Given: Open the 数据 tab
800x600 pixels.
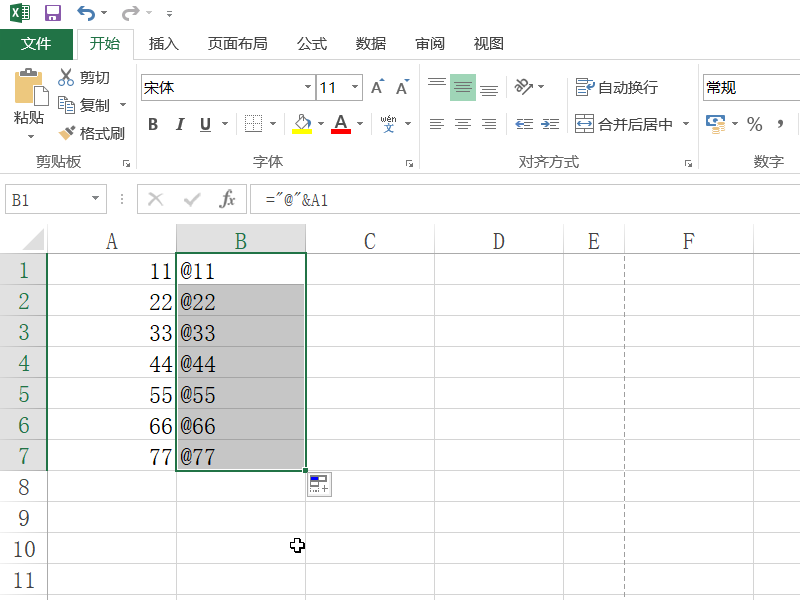Looking at the screenshot, I should point(371,44).
